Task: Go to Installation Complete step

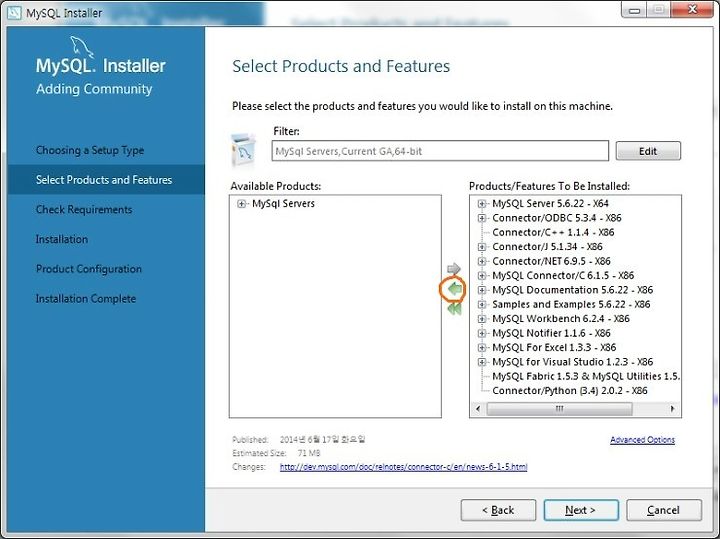Action: point(86,299)
